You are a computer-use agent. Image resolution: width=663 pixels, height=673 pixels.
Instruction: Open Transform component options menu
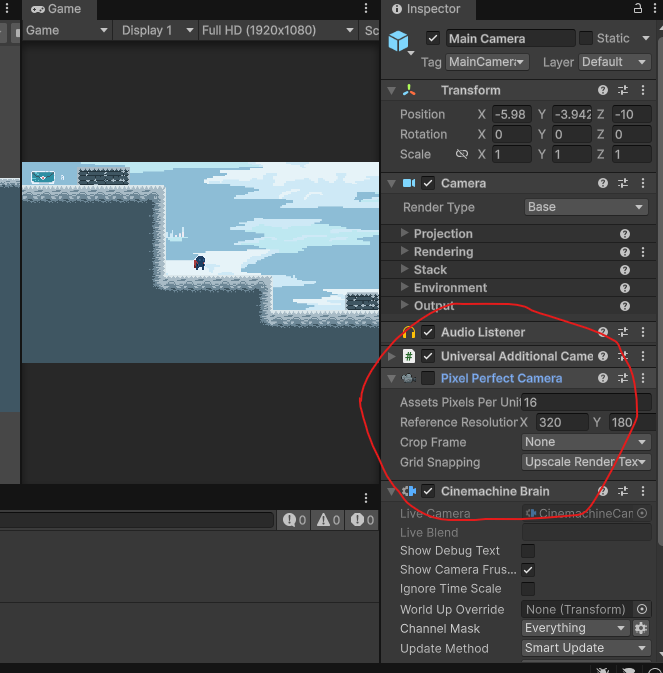click(643, 90)
